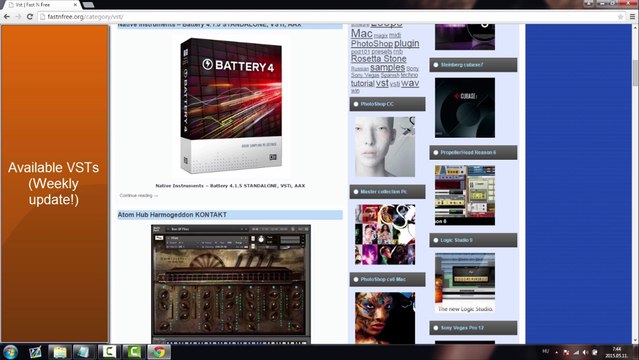Open the Logic Studio 9 sidebar header
This screenshot has width=639, height=360.
point(473,240)
